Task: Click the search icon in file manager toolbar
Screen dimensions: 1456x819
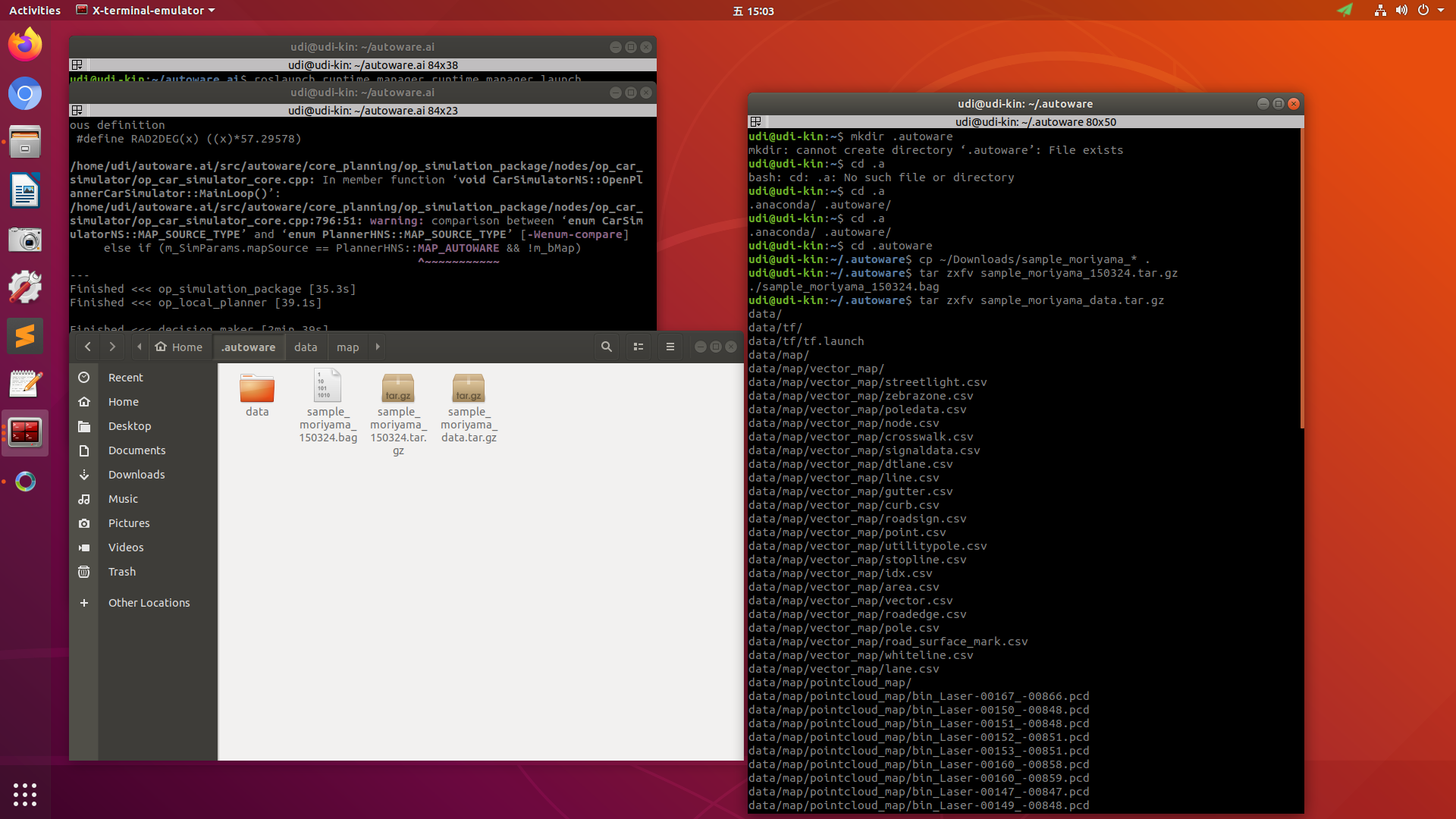Action: 605,347
